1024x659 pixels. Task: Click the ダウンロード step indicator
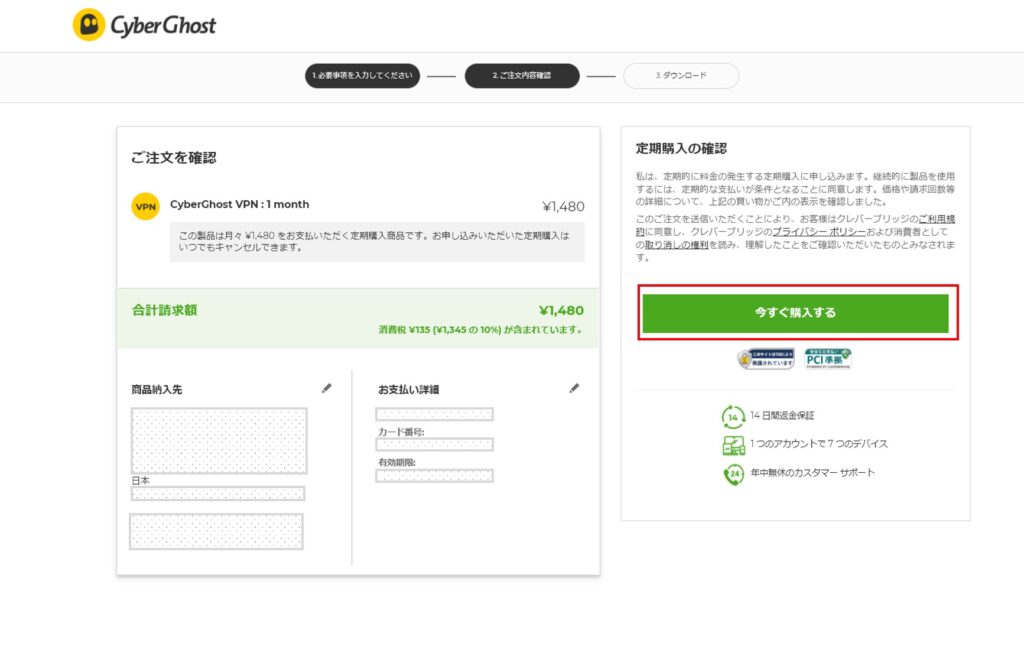tap(680, 75)
